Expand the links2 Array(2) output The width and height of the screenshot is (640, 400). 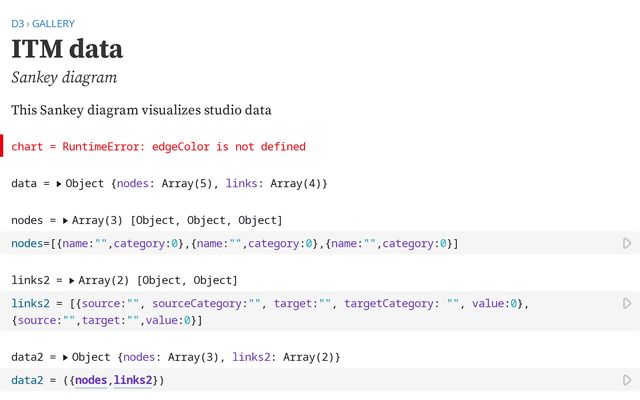tap(73, 280)
